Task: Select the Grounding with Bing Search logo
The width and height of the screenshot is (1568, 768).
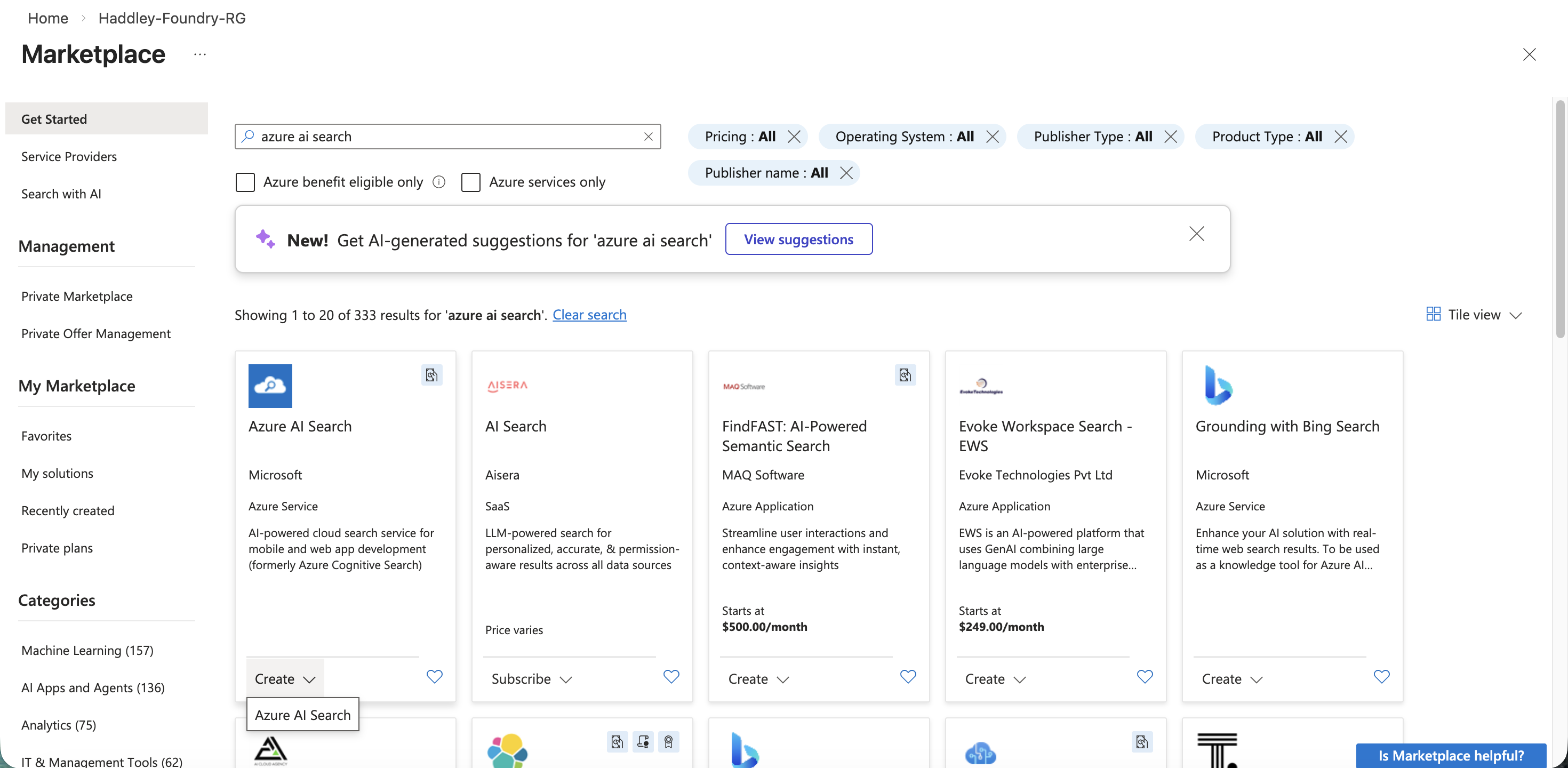Action: click(1217, 385)
